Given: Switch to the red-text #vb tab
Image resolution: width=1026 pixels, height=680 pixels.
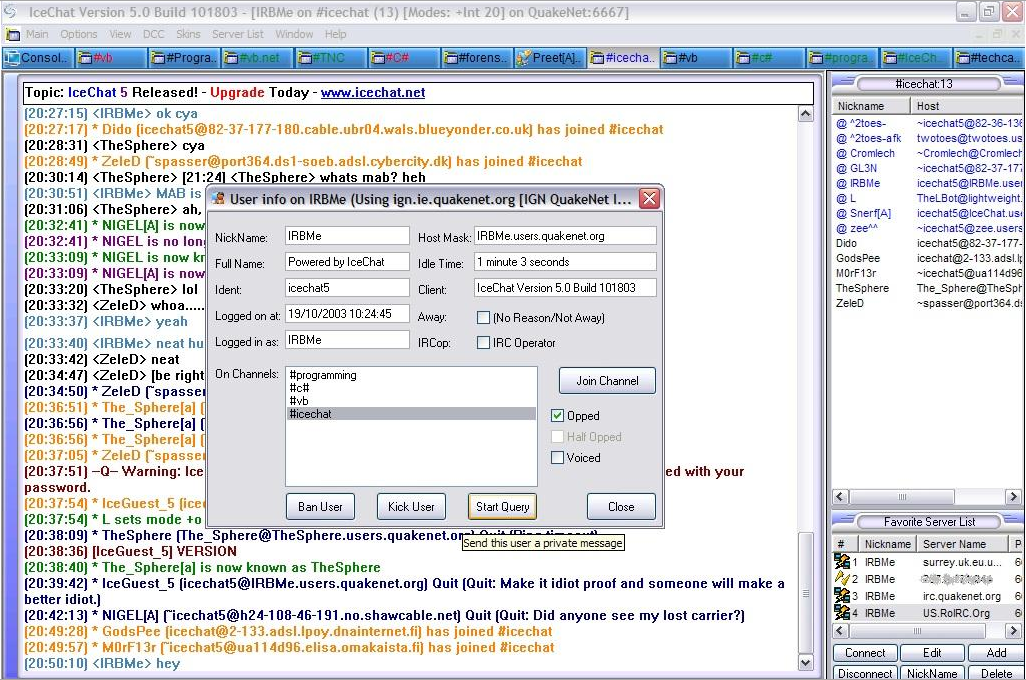Looking at the screenshot, I should (111, 58).
